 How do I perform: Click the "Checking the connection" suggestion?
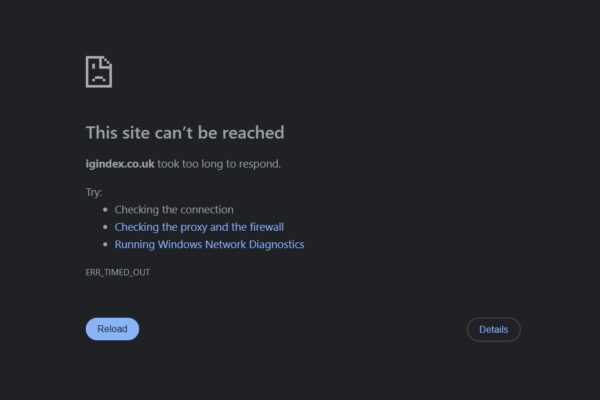pos(174,210)
